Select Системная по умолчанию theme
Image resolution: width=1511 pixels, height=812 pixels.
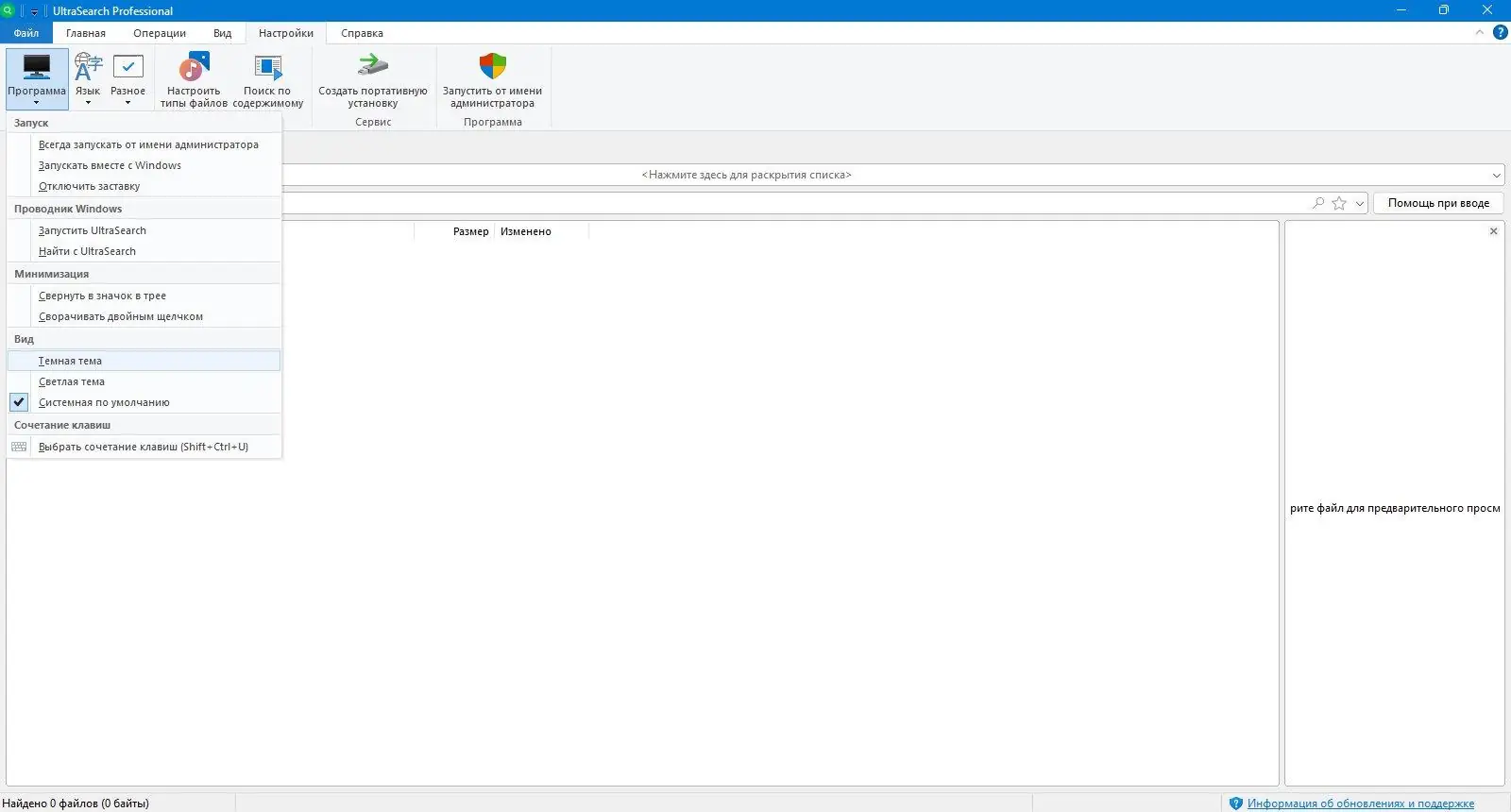pos(144,402)
